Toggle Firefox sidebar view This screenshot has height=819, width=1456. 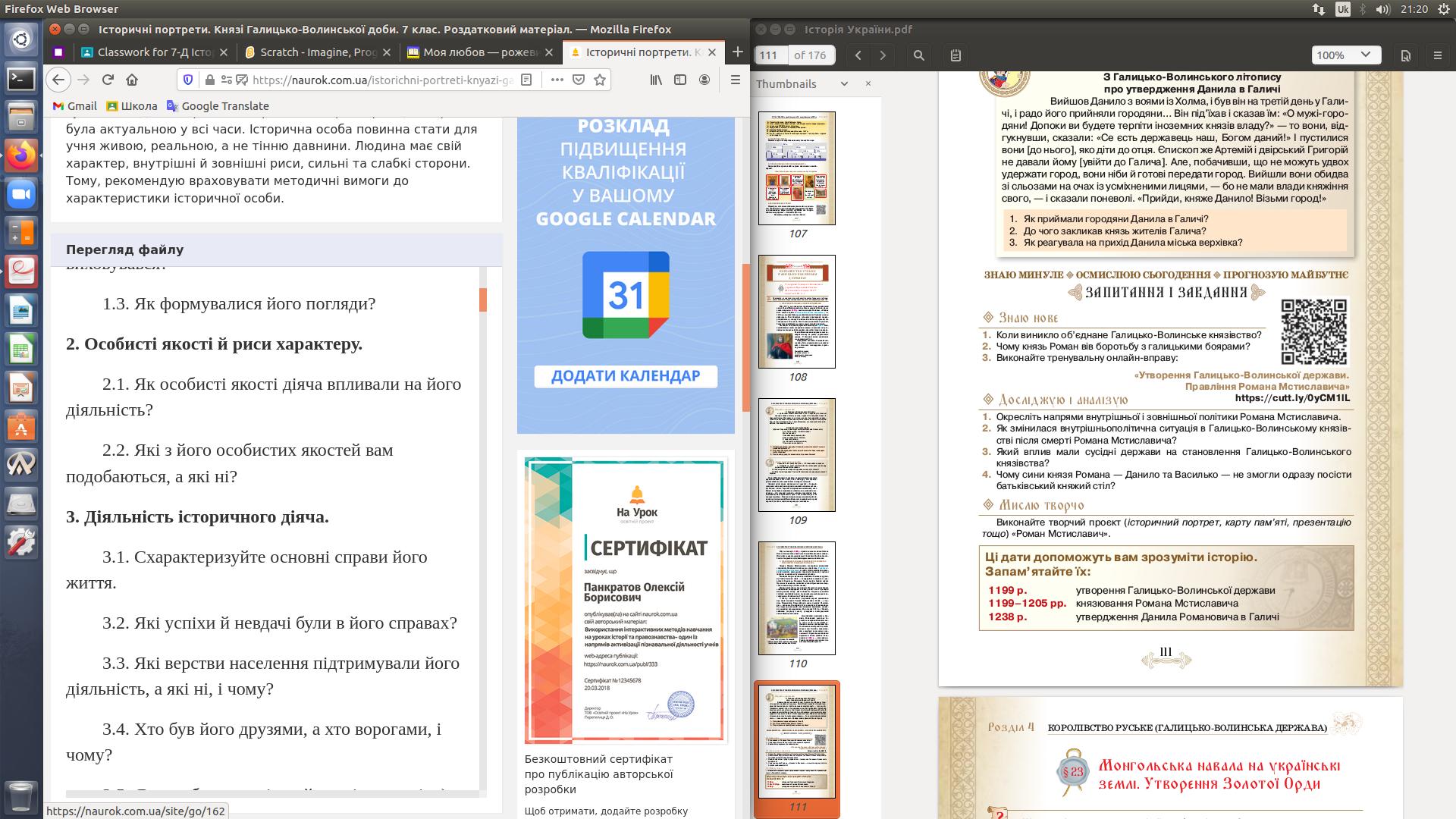pyautogui.click(x=680, y=80)
